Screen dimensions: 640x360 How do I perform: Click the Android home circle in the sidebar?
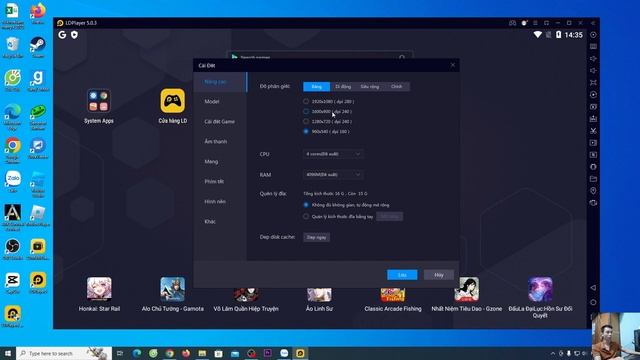pyautogui.click(x=593, y=302)
